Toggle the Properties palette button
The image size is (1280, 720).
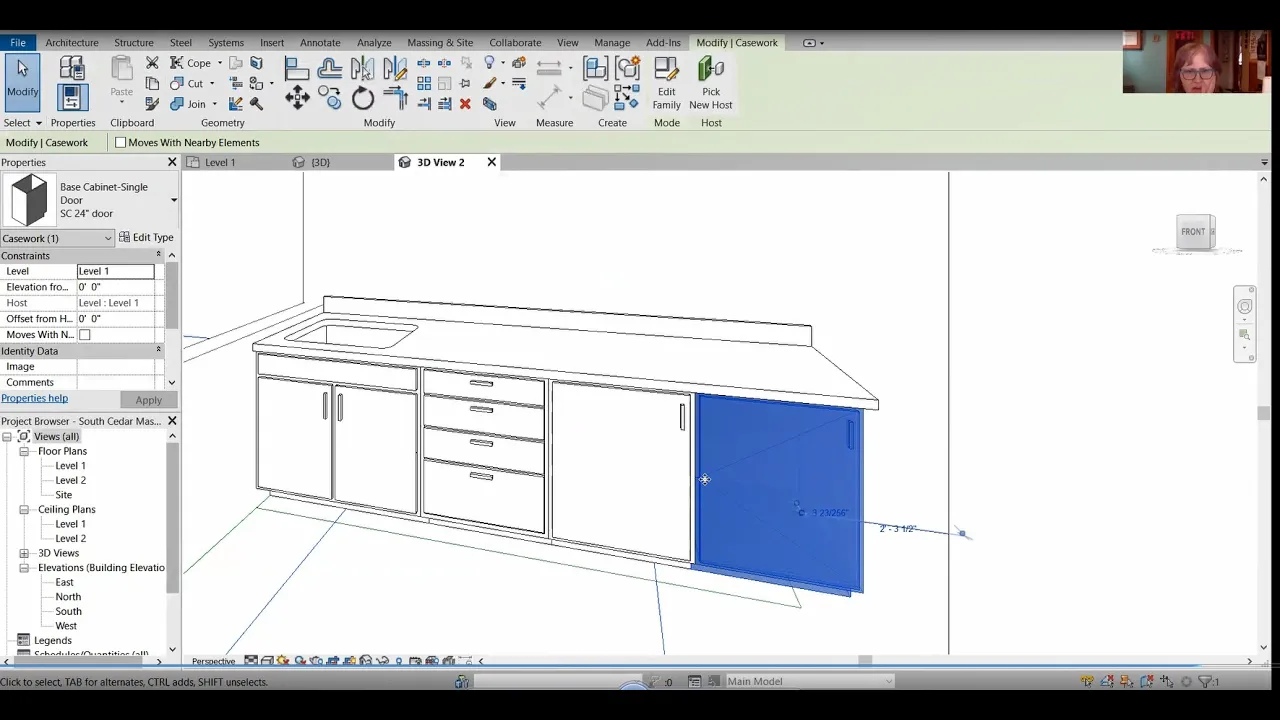coord(72,96)
